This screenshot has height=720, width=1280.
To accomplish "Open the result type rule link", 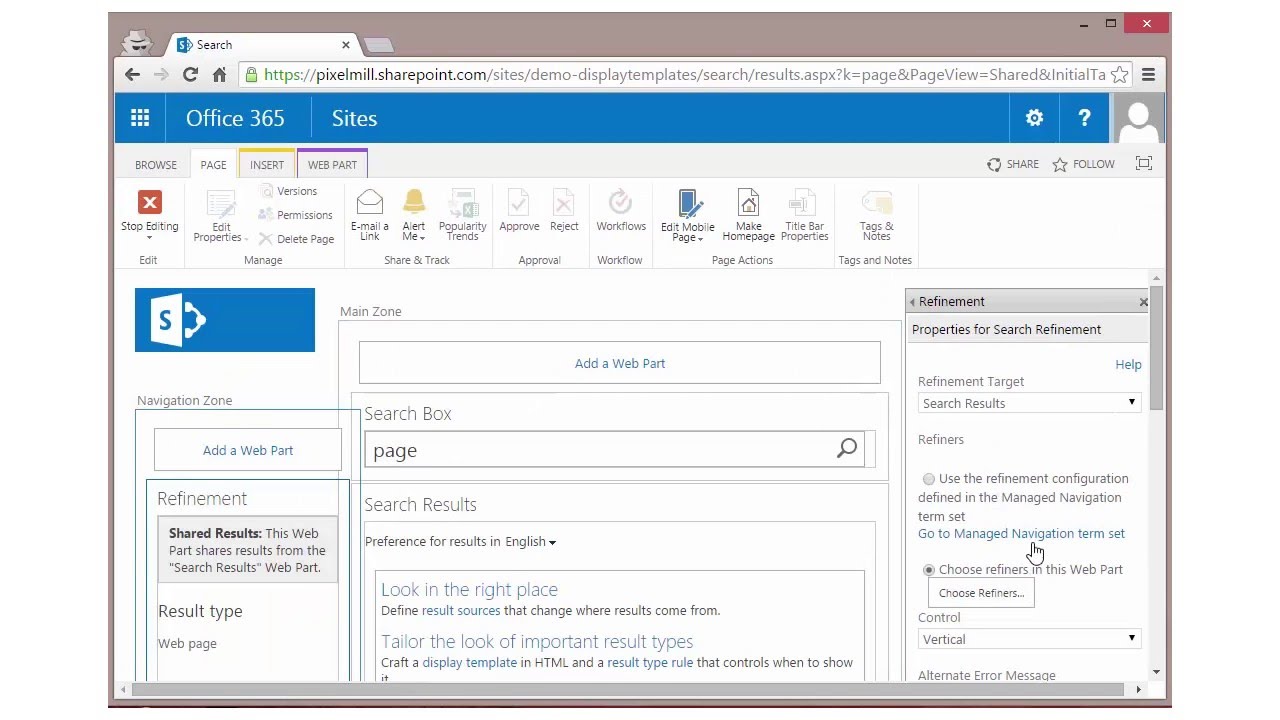I will coord(650,663).
